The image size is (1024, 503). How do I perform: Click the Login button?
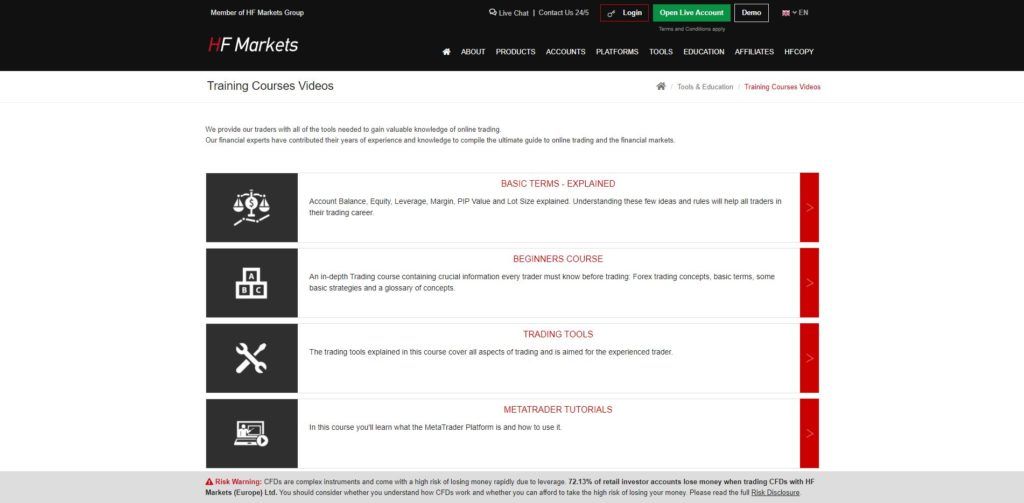pyautogui.click(x=624, y=13)
